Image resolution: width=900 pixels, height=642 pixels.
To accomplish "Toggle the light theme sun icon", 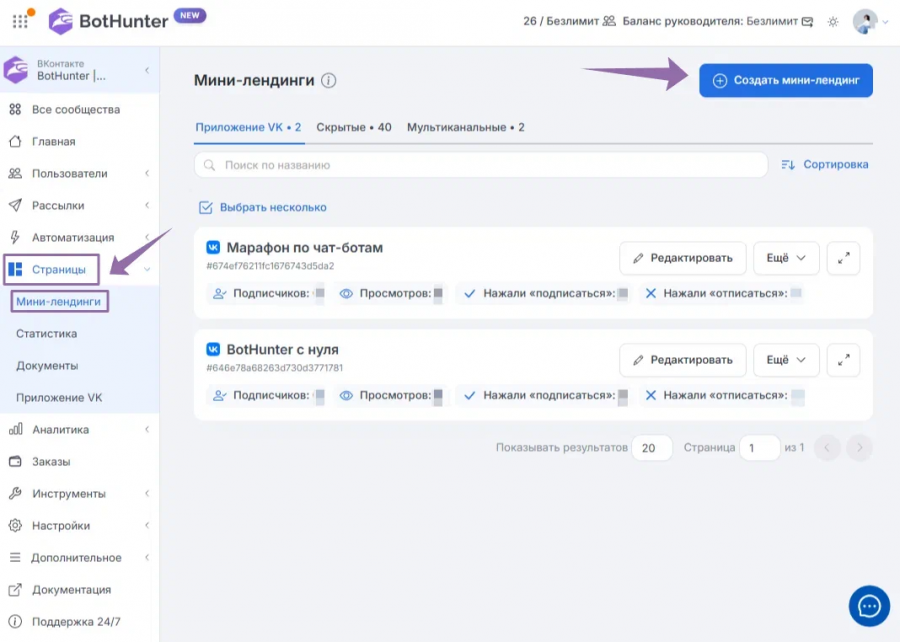I will point(833,22).
